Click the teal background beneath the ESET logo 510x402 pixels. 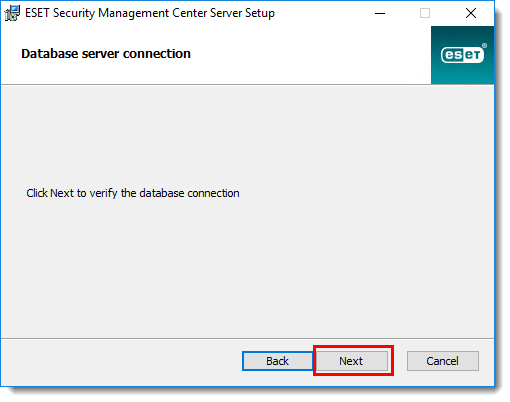tap(462, 74)
